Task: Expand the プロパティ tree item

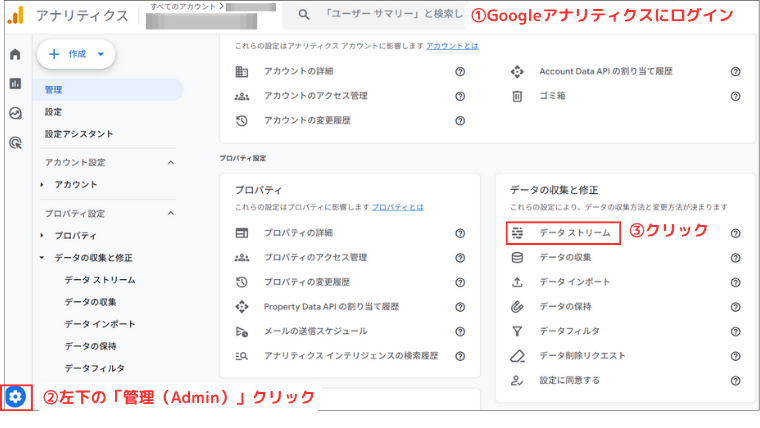Action: [42, 236]
